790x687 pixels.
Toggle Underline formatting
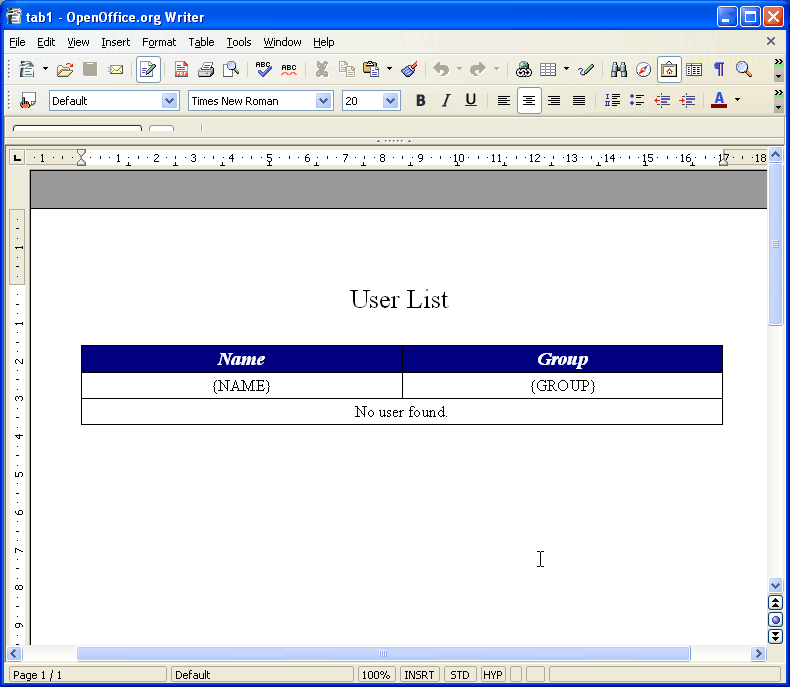pyautogui.click(x=471, y=101)
